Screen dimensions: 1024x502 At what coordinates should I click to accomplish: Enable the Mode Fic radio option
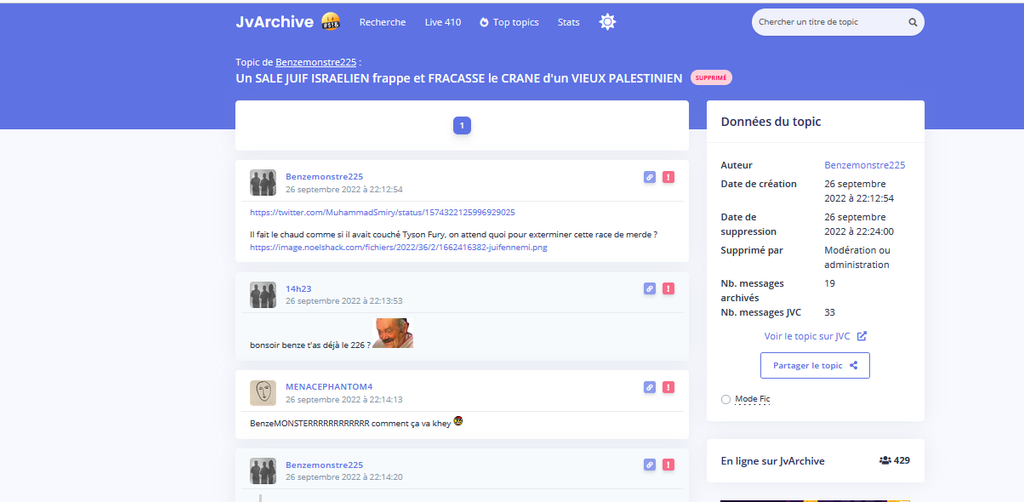click(x=726, y=400)
